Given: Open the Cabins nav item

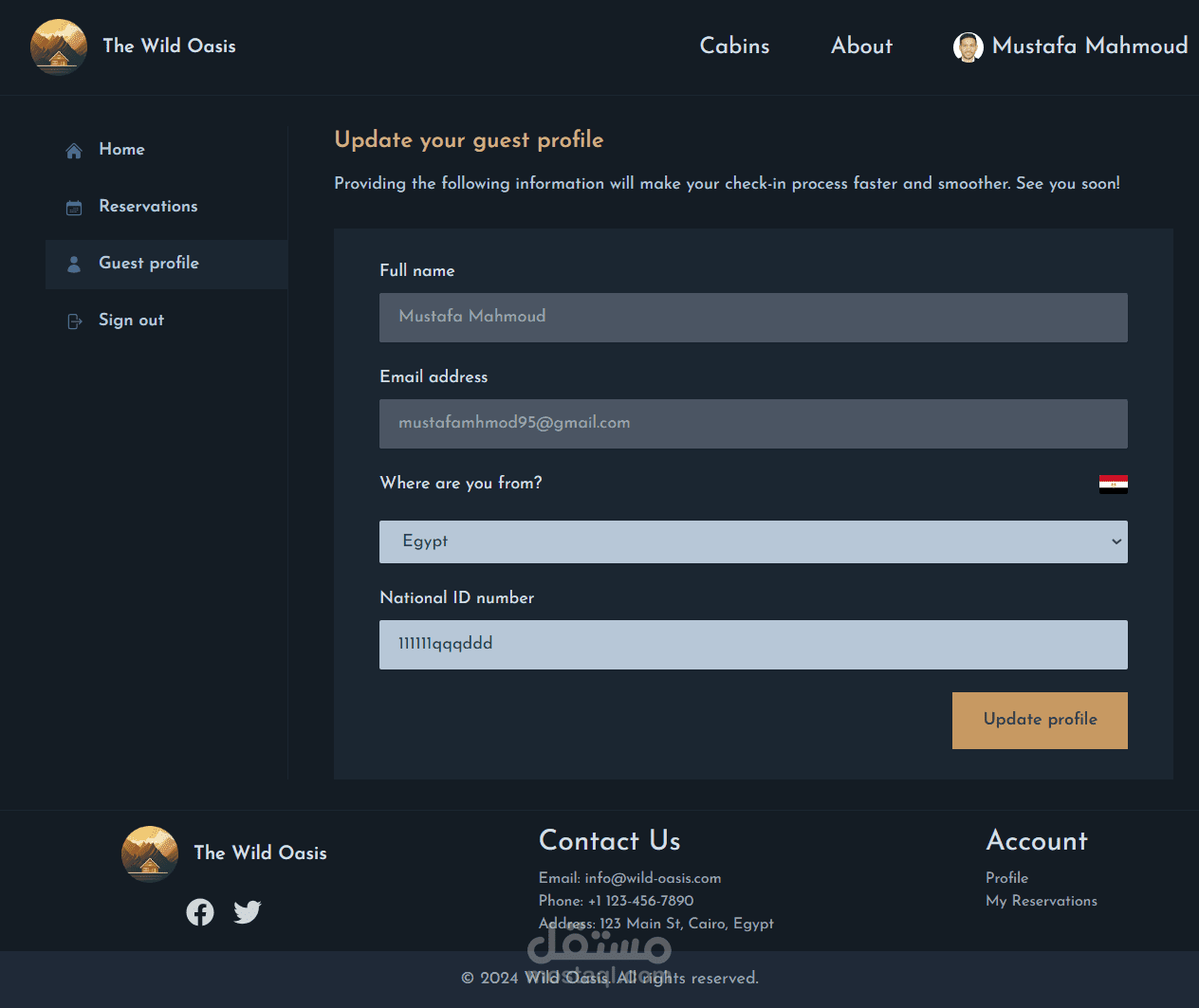Looking at the screenshot, I should pyautogui.click(x=734, y=46).
